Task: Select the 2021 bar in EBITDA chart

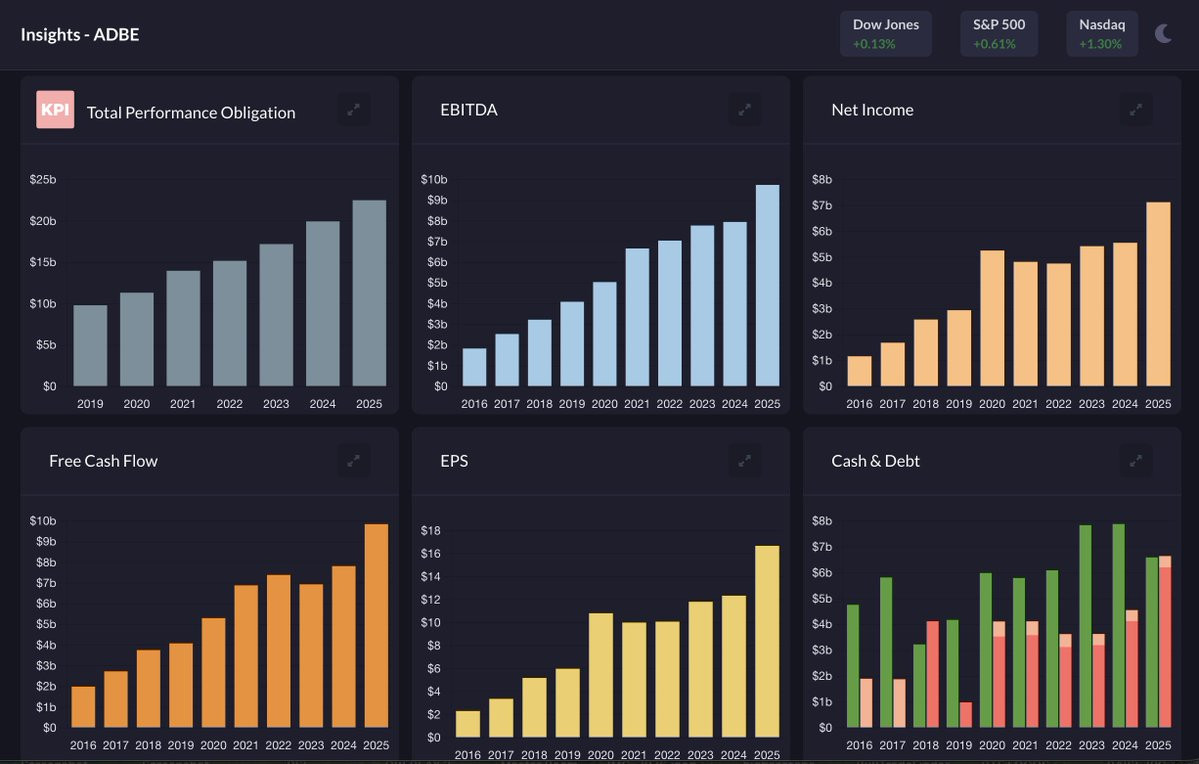Action: coord(637,317)
